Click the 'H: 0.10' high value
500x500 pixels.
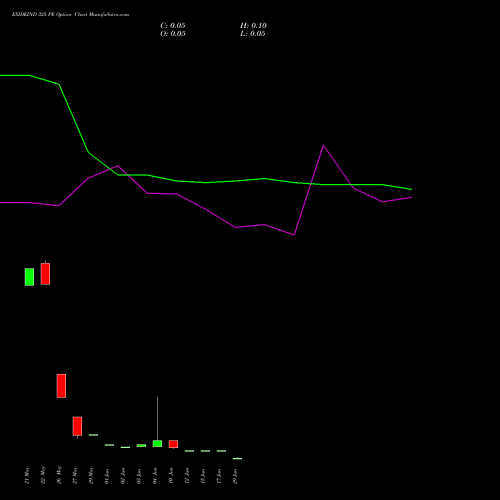tap(253, 26)
